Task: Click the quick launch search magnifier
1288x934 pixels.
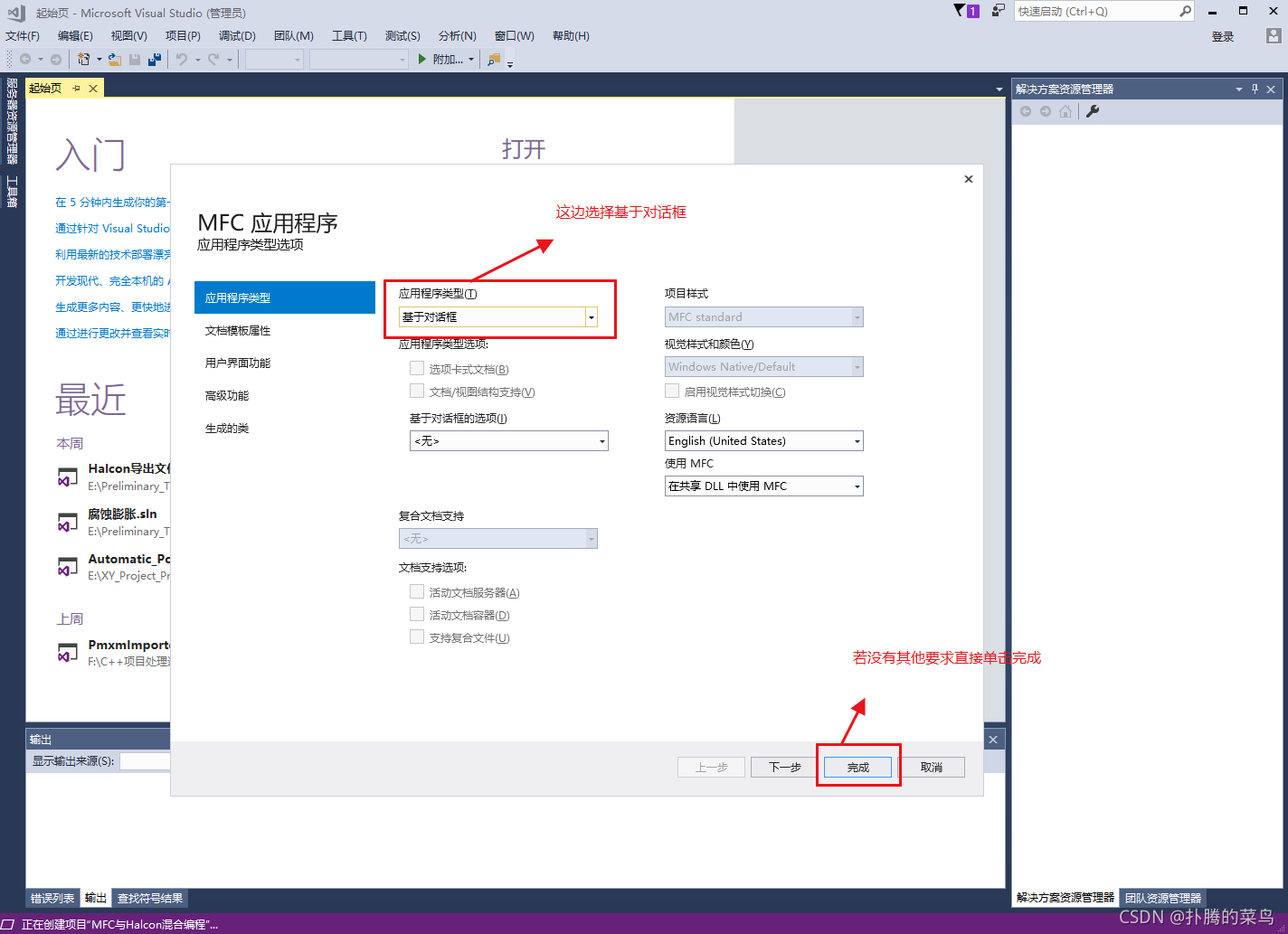Action: pos(1185,11)
